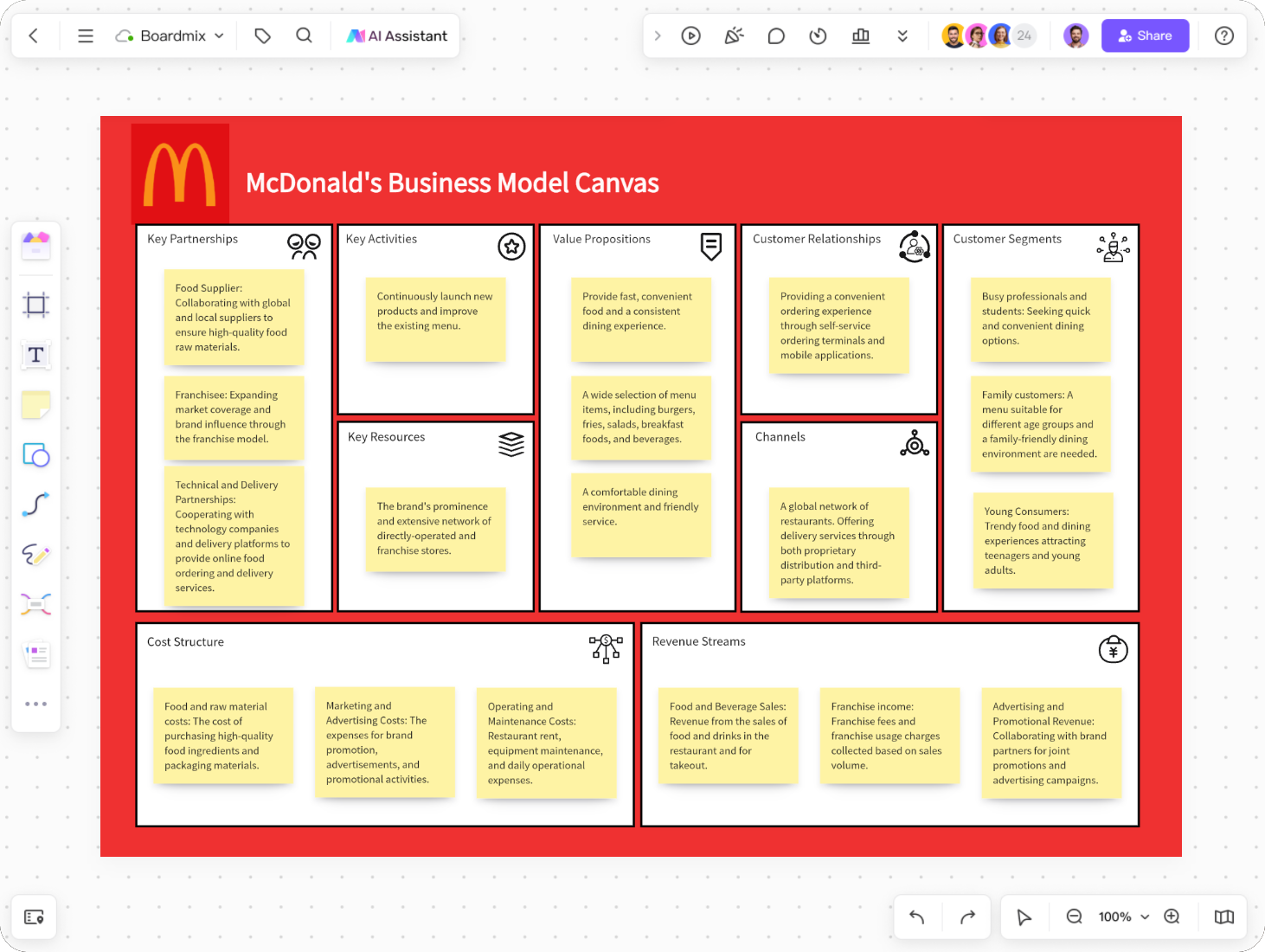
Task: Select the Technical and Delivery Partnerships note
Action: [234, 536]
